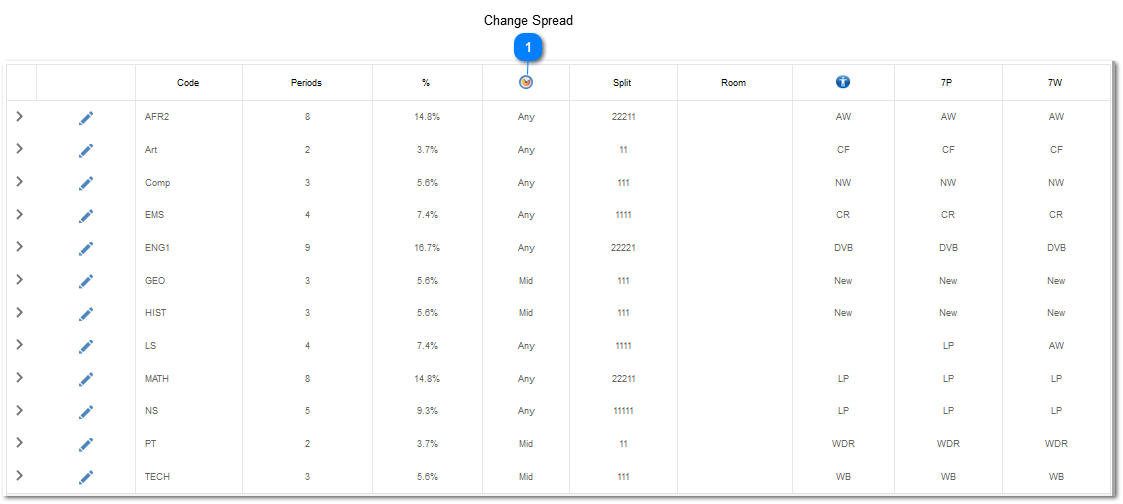Expand the AFR2 row chevron

(19, 116)
